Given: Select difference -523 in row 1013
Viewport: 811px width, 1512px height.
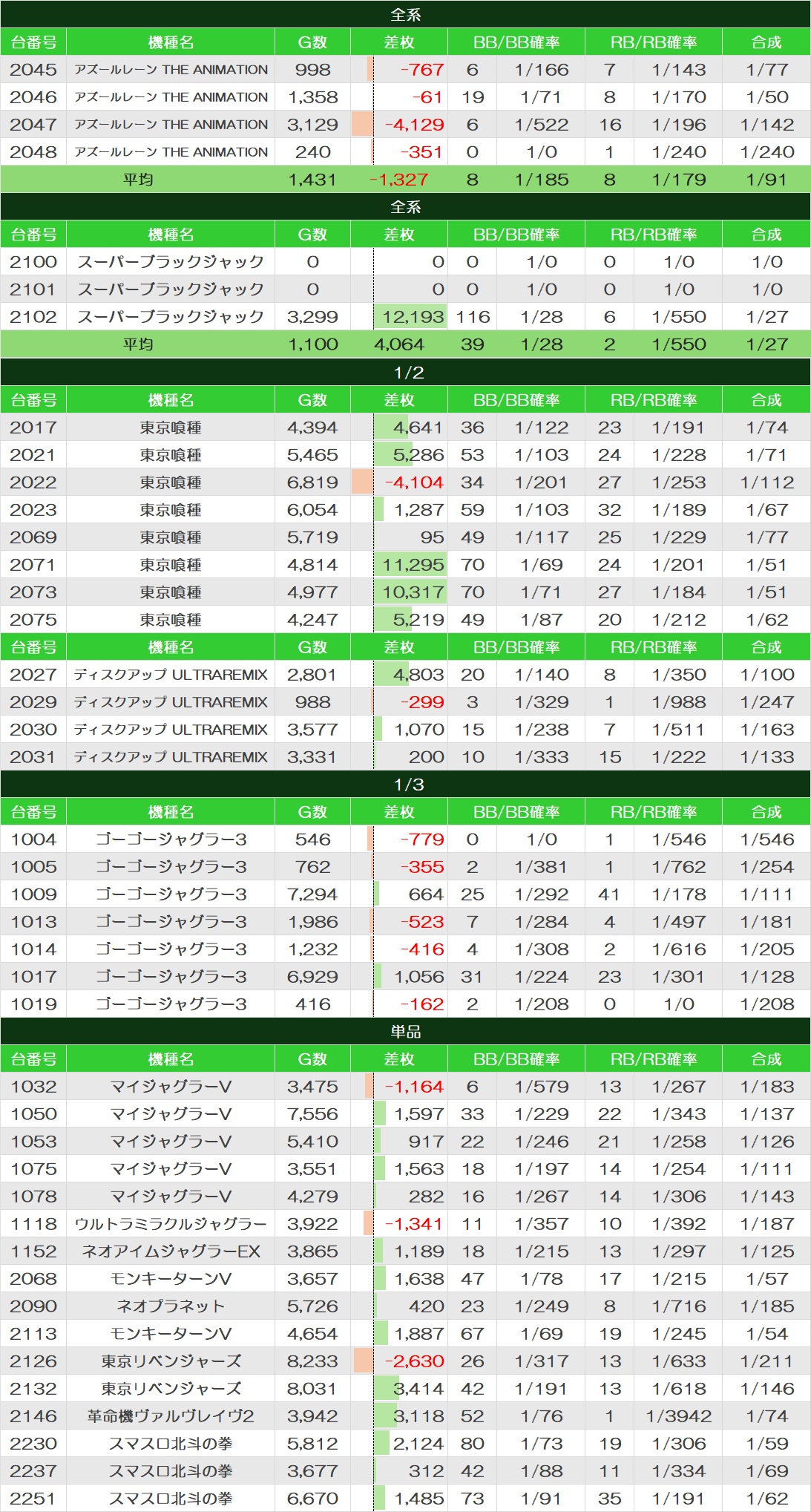Looking at the screenshot, I should click(x=422, y=922).
